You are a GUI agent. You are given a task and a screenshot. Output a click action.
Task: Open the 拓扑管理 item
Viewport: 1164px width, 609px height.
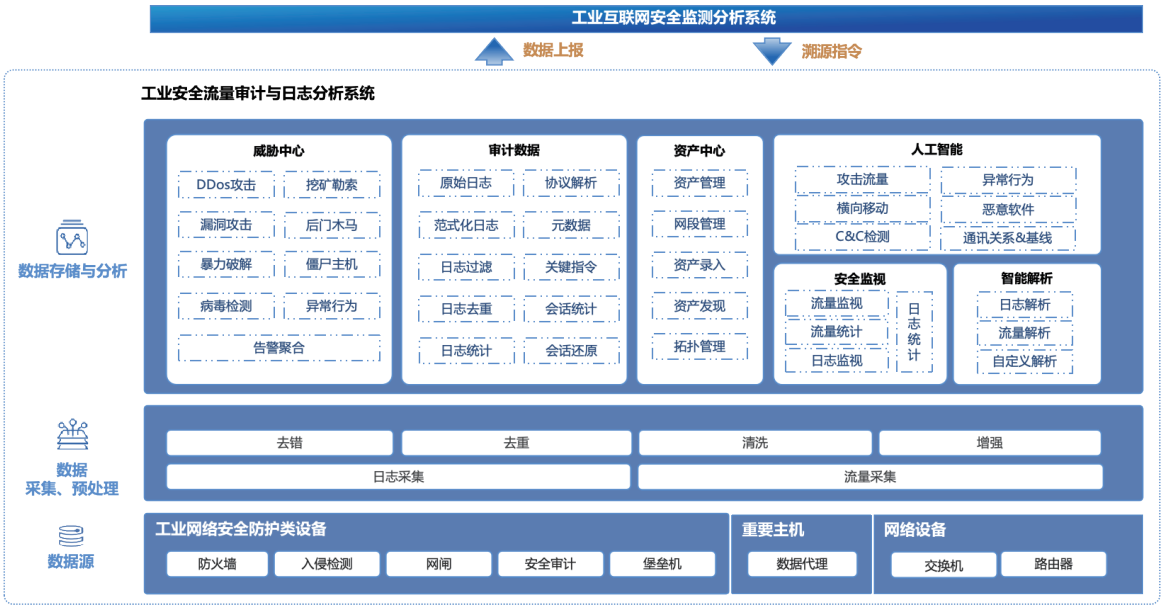[x=699, y=347]
